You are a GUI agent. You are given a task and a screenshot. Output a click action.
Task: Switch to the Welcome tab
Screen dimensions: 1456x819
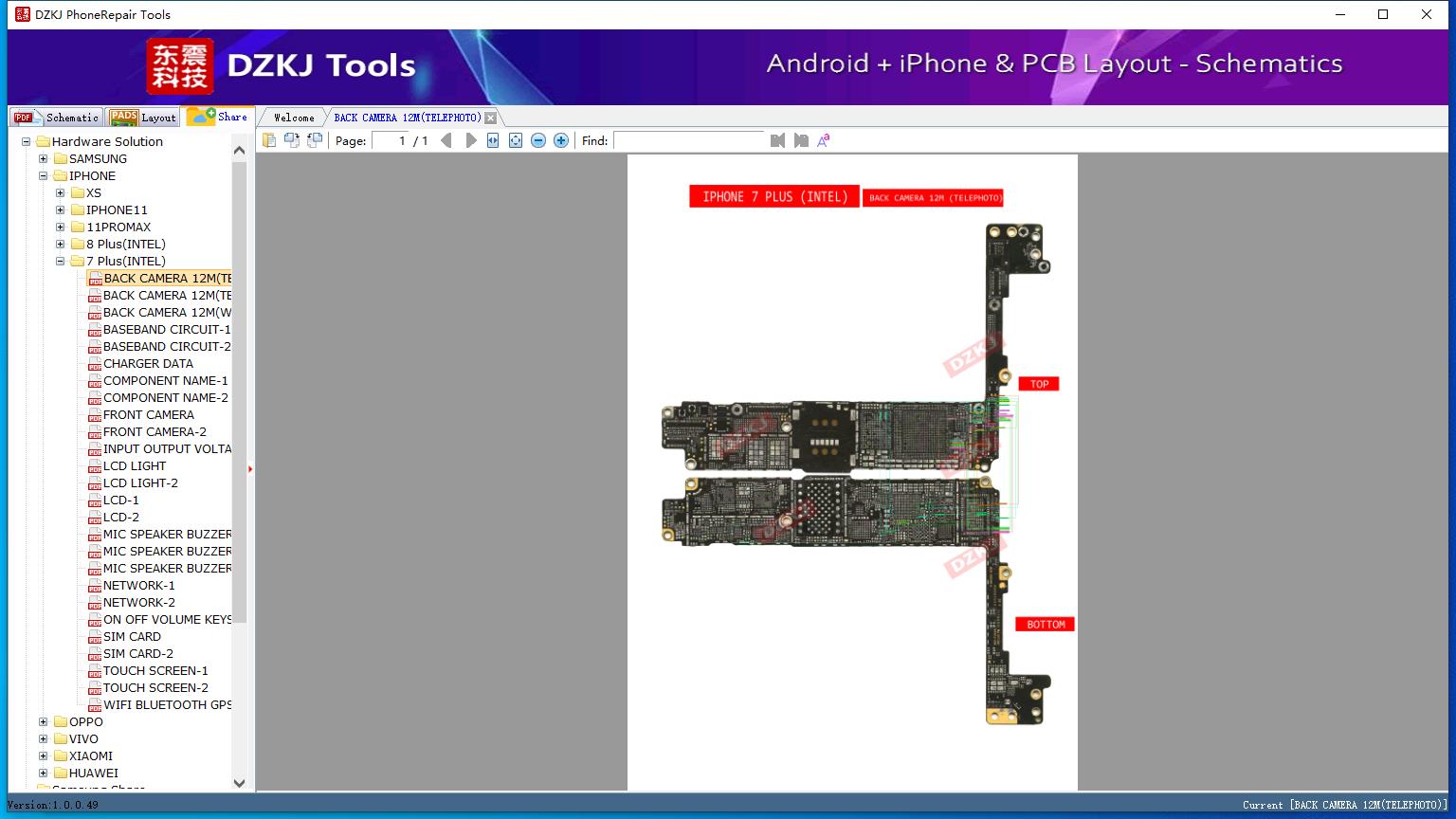(294, 118)
